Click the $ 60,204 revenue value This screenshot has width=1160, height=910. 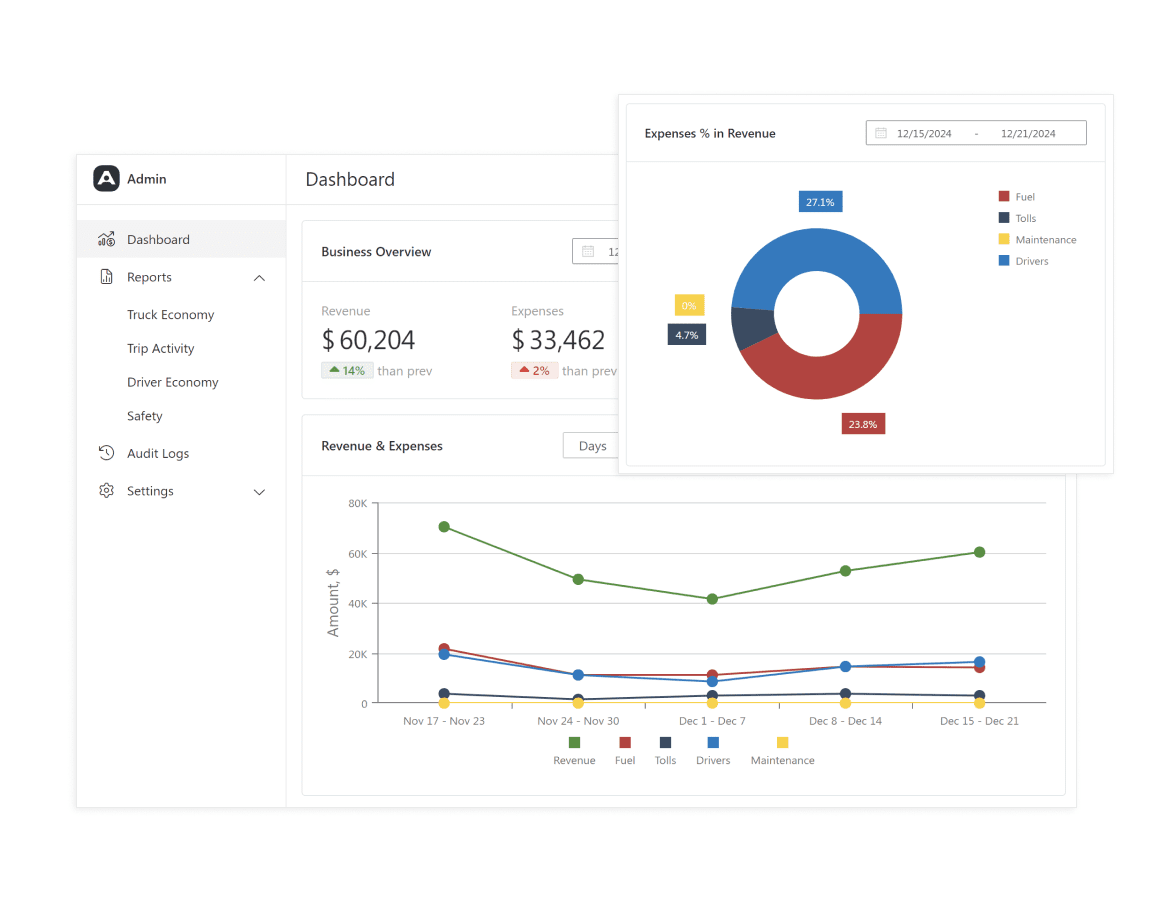(x=368, y=340)
